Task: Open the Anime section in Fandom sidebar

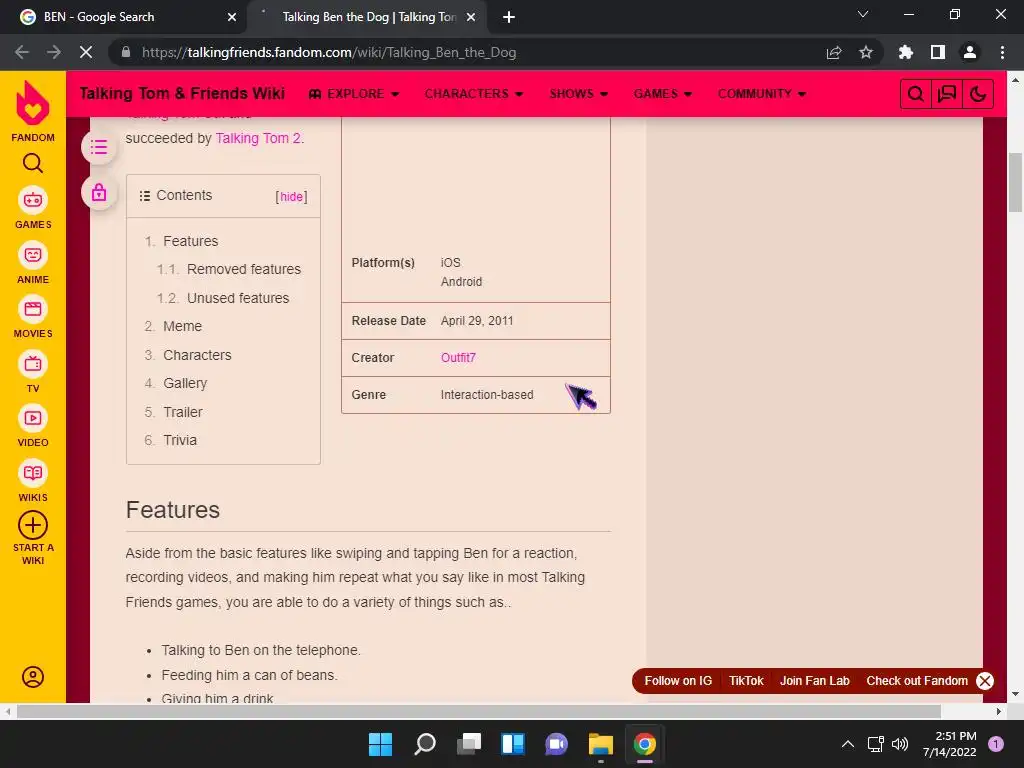Action: tap(33, 263)
